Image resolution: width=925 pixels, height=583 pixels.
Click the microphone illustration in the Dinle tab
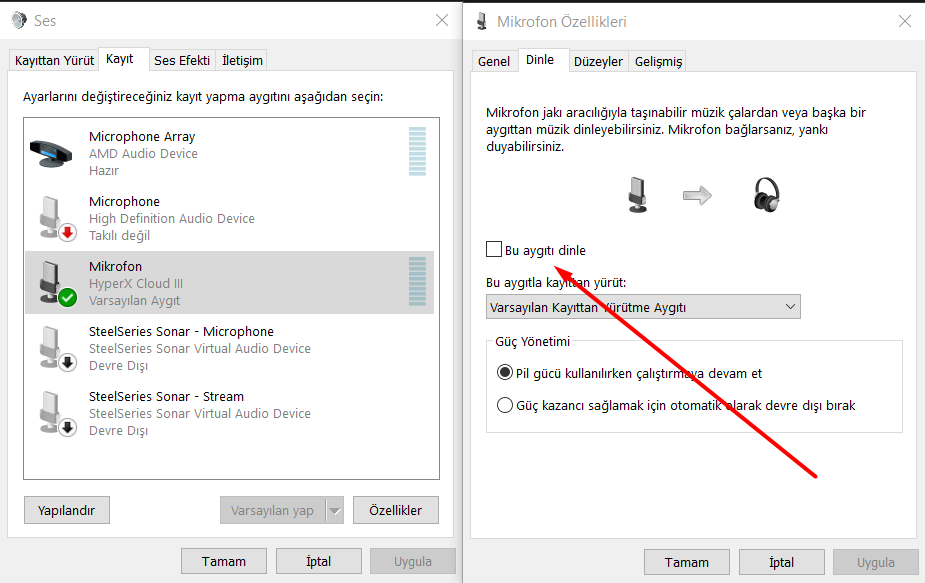(637, 195)
